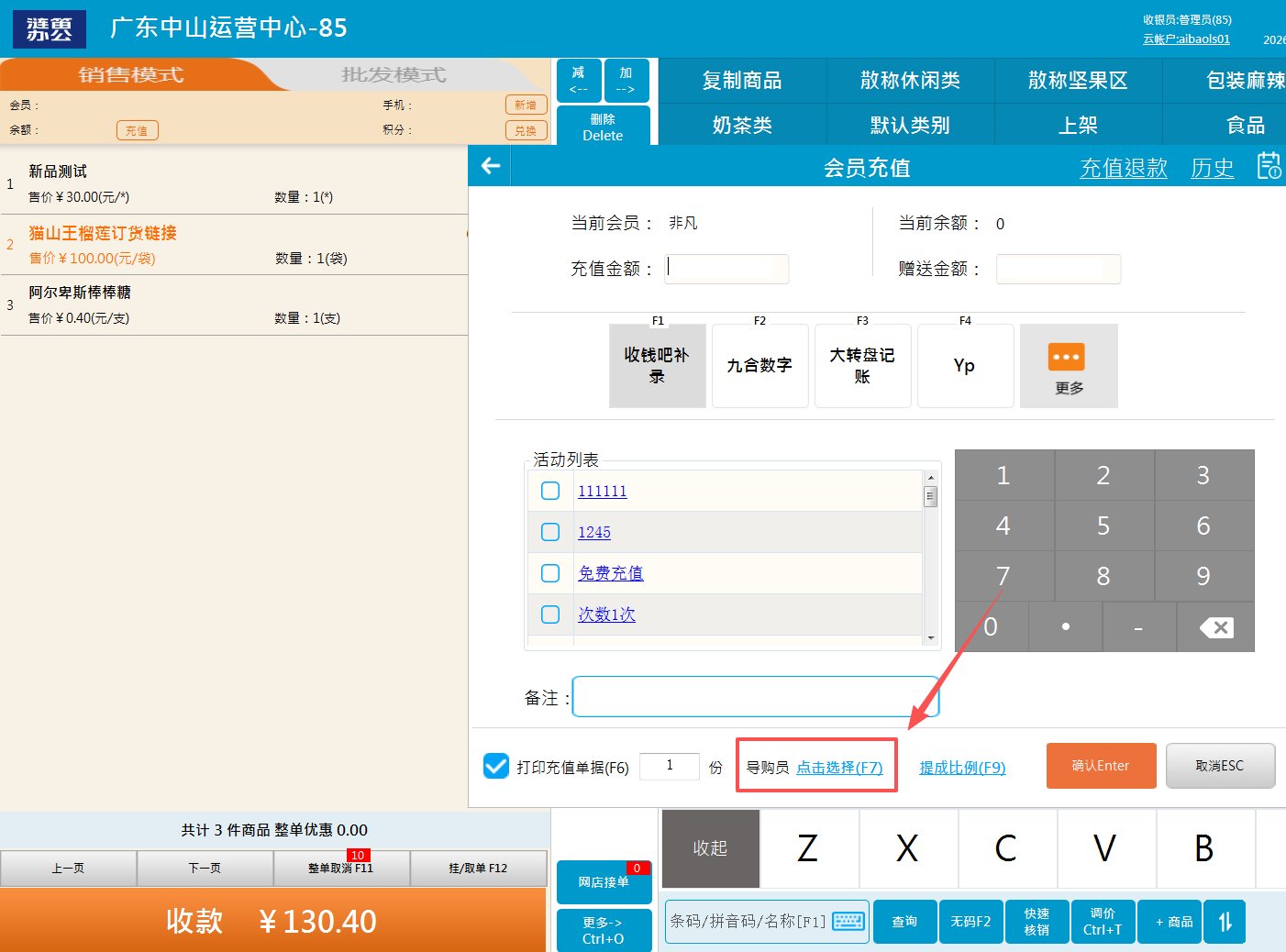Click the orange 确认Enter button
Viewport: 1286px width, 952px height.
coord(1101,766)
